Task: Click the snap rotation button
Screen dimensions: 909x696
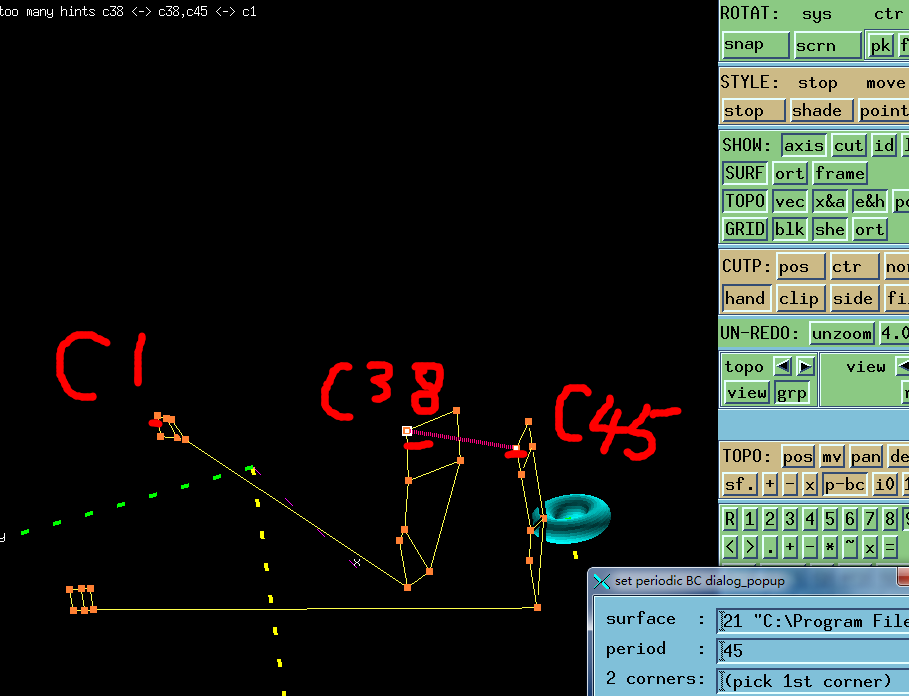Action: (x=754, y=45)
